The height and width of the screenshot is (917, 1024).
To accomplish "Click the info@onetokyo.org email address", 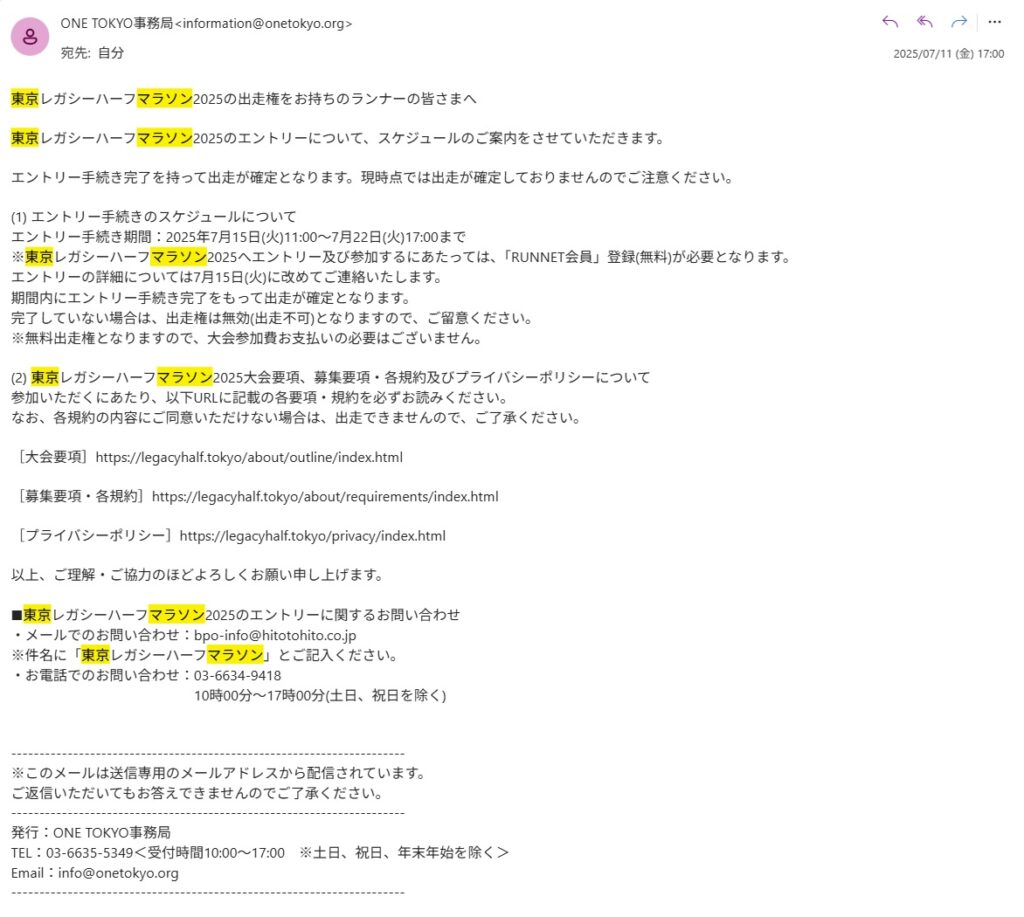I will 118,873.
